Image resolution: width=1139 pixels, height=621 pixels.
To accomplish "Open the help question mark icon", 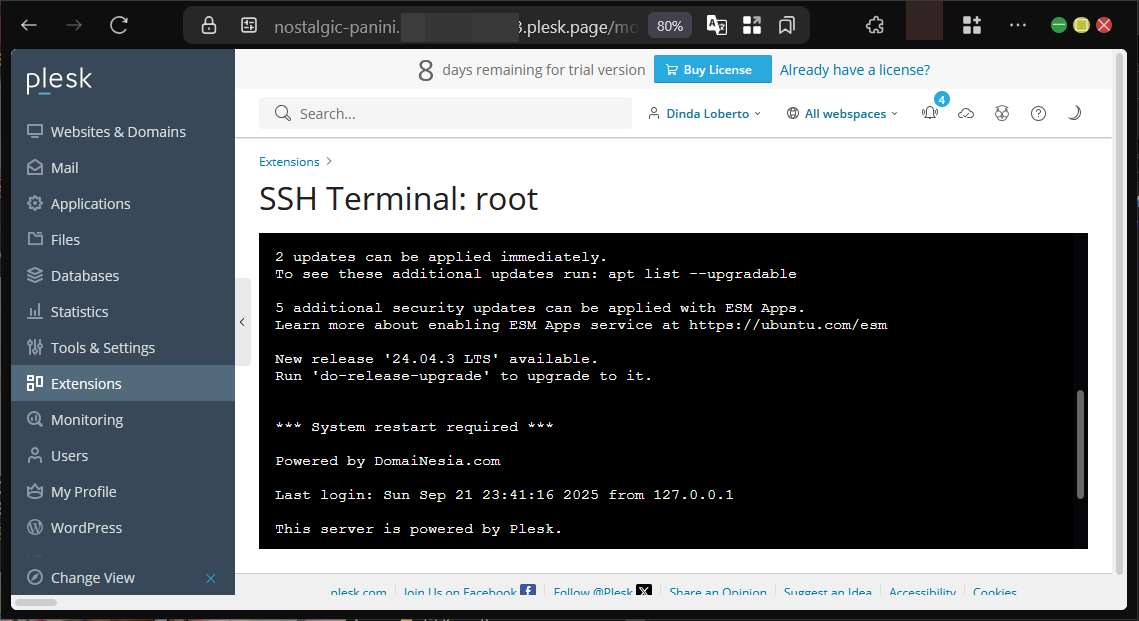I will (x=1038, y=114).
